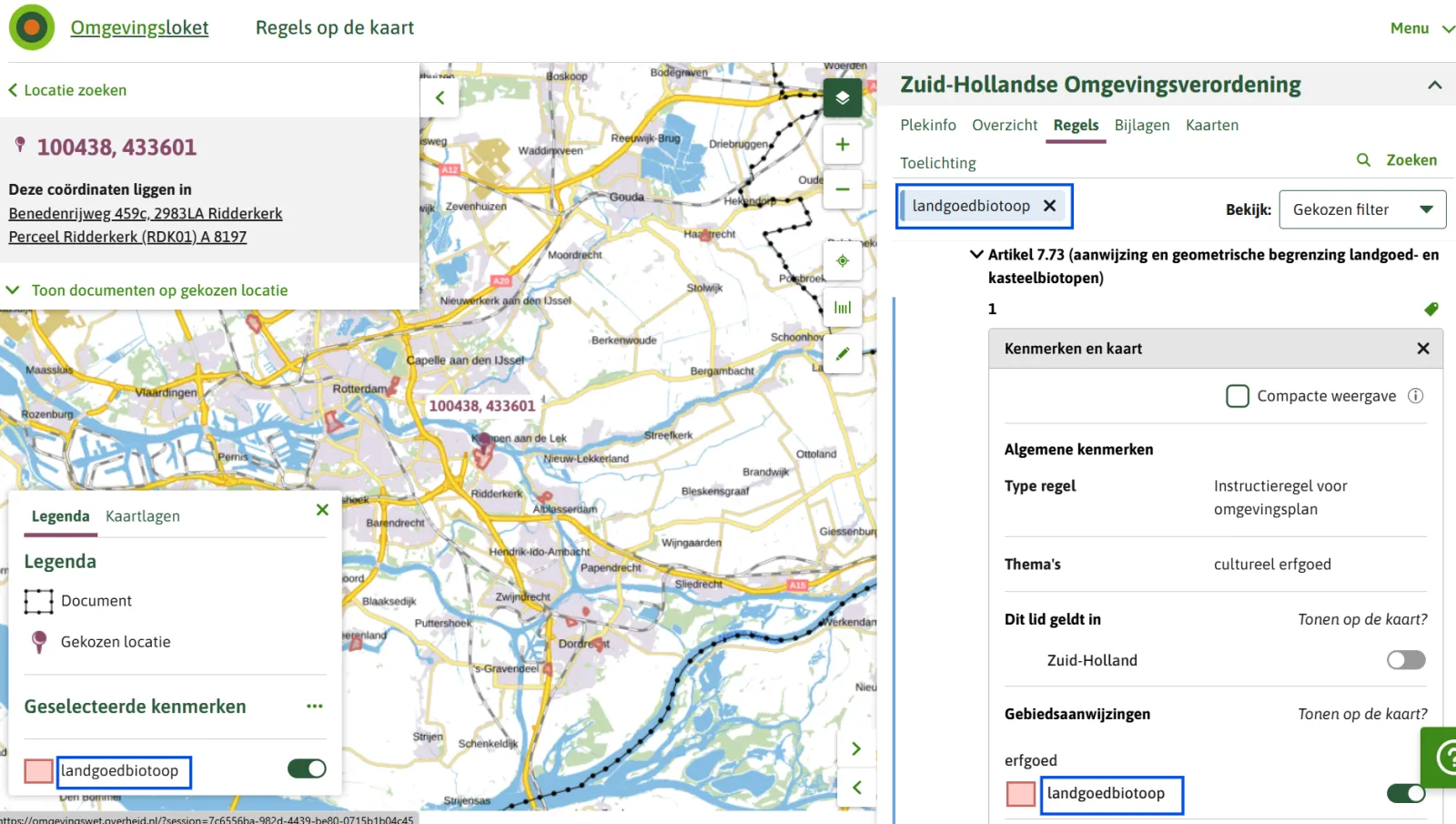This screenshot has height=824, width=1456.
Task: Click the 'Document' legend entry
Action: [96, 601]
